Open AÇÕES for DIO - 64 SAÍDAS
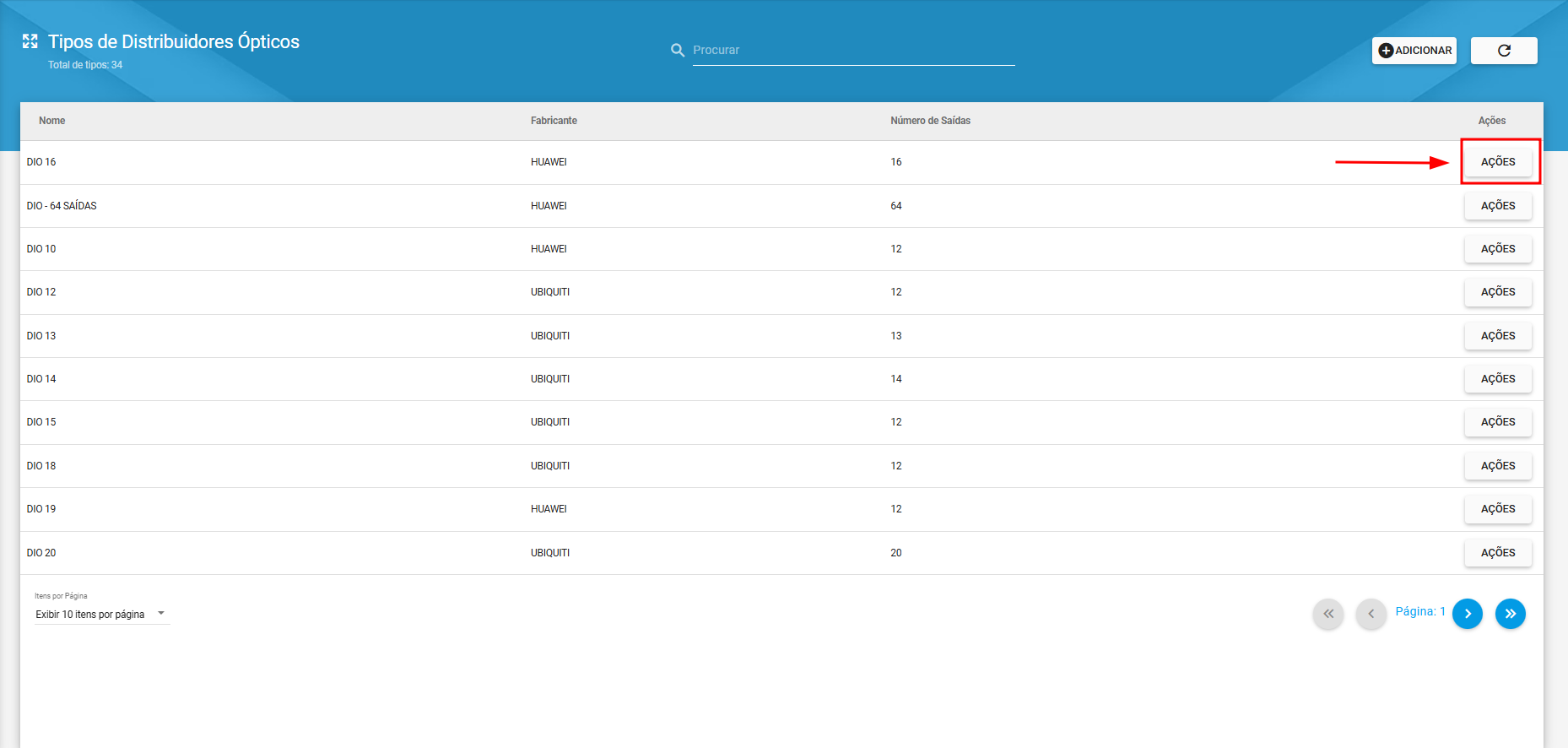The width and height of the screenshot is (1568, 748). pyautogui.click(x=1498, y=206)
